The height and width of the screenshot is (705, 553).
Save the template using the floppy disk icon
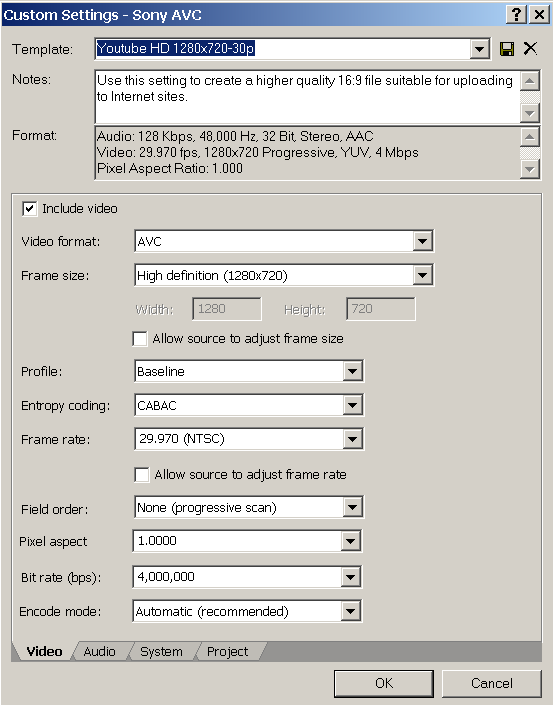click(x=507, y=49)
